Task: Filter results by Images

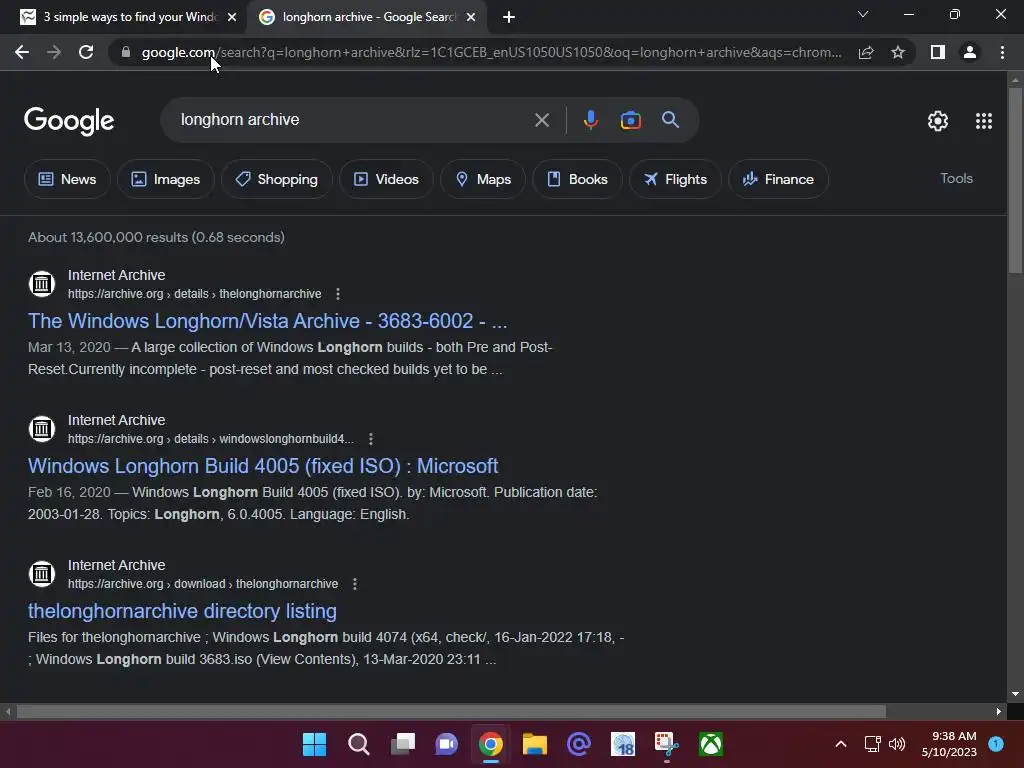Action: coord(166,179)
